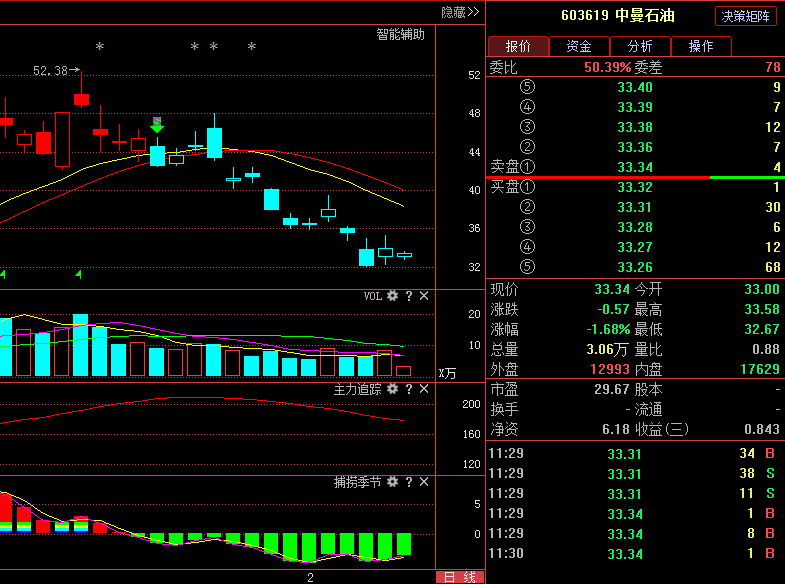
Task: Hide the side panel via 隐藏>>
Action: [x=460, y=12]
